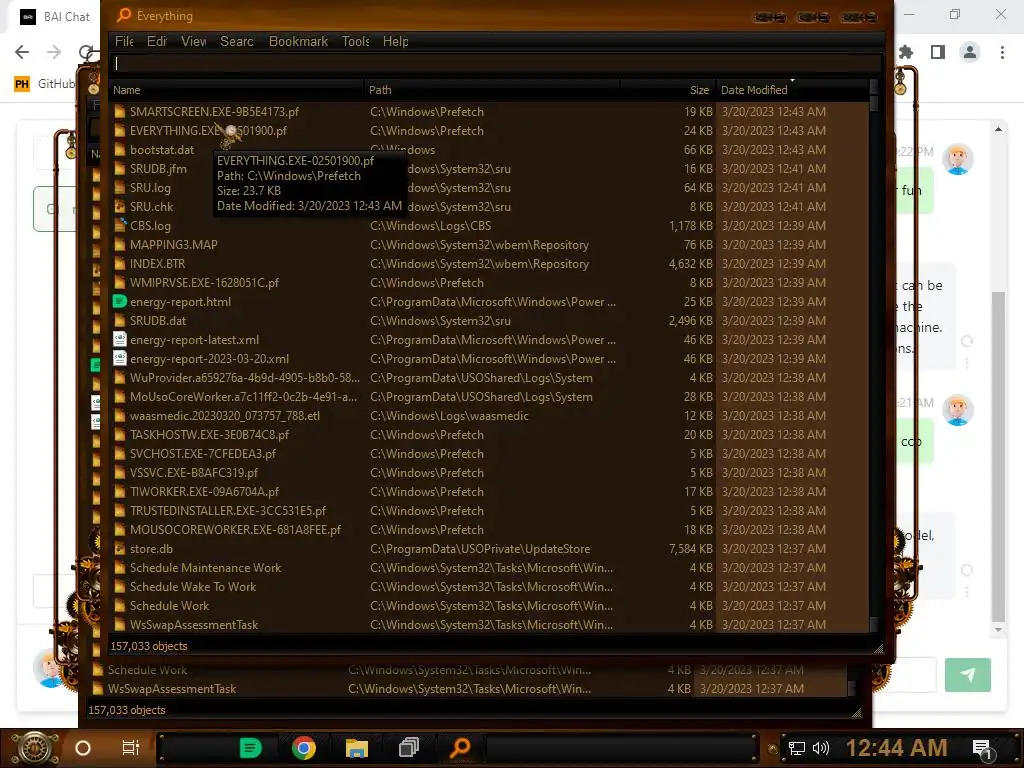Image resolution: width=1024 pixels, height=768 pixels.
Task: Open the Chrome profile avatar icon
Action: click(970, 52)
